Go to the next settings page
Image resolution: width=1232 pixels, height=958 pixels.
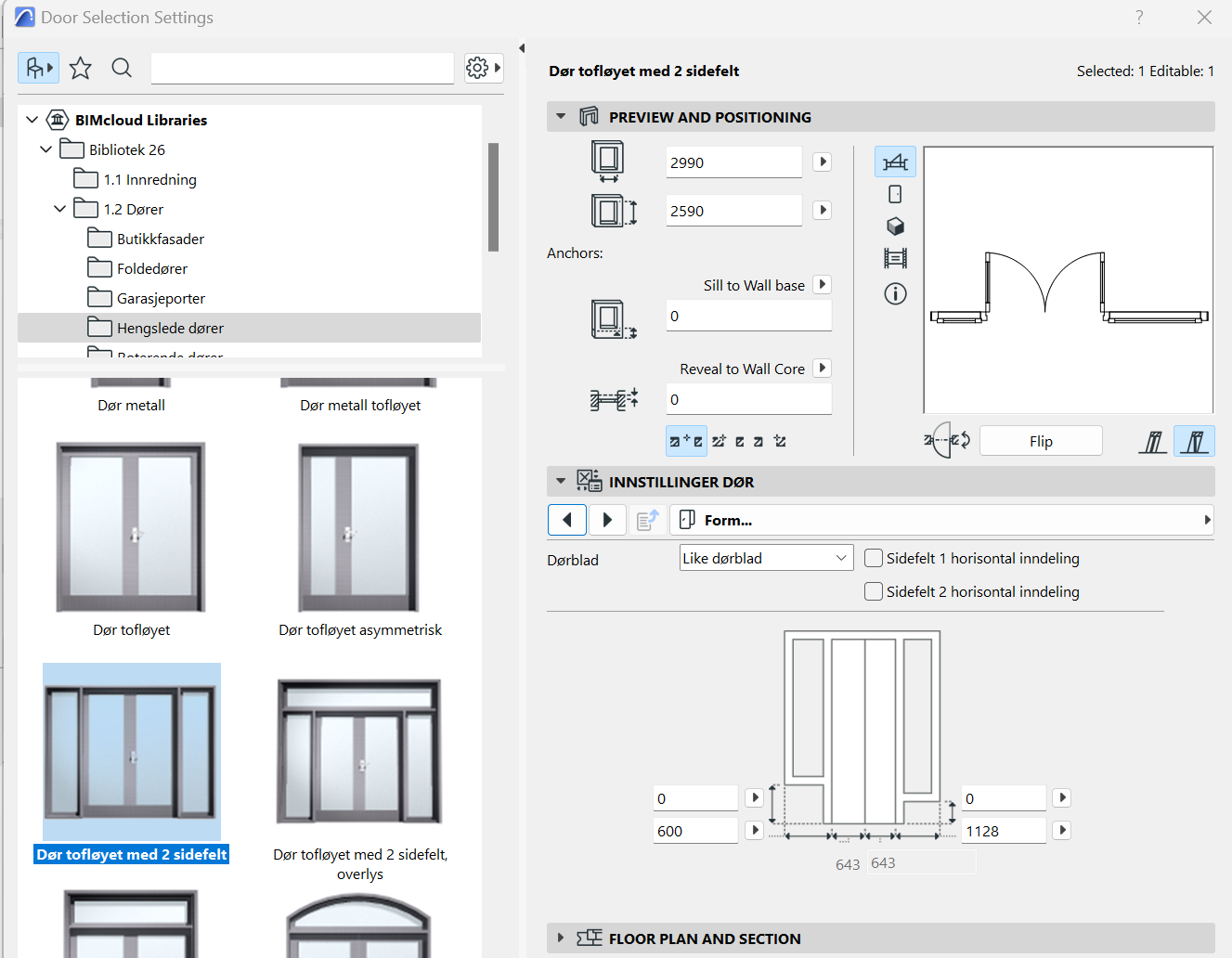(x=607, y=521)
